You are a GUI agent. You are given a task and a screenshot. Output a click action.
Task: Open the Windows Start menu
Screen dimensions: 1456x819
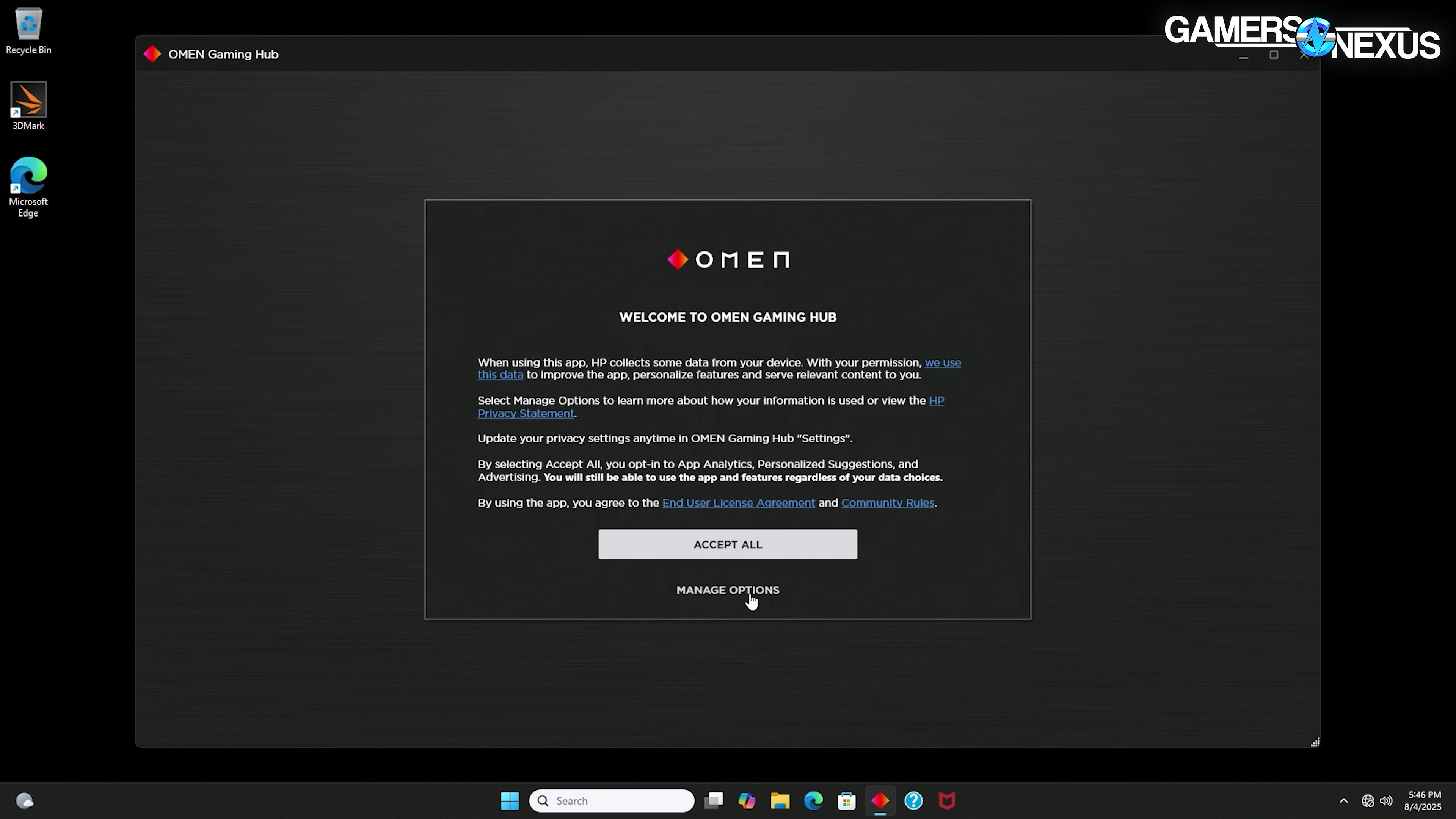coord(510,801)
